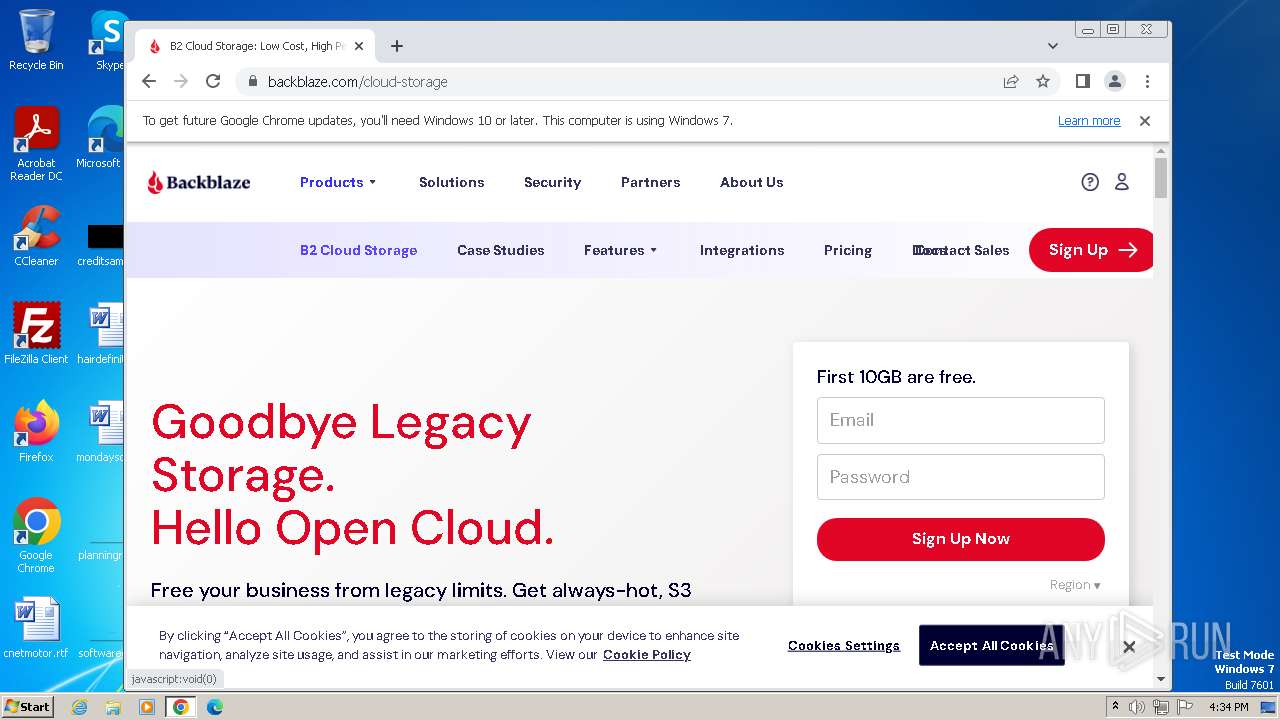Open the Cookie Policy link
1280x720 pixels.
coord(647,655)
